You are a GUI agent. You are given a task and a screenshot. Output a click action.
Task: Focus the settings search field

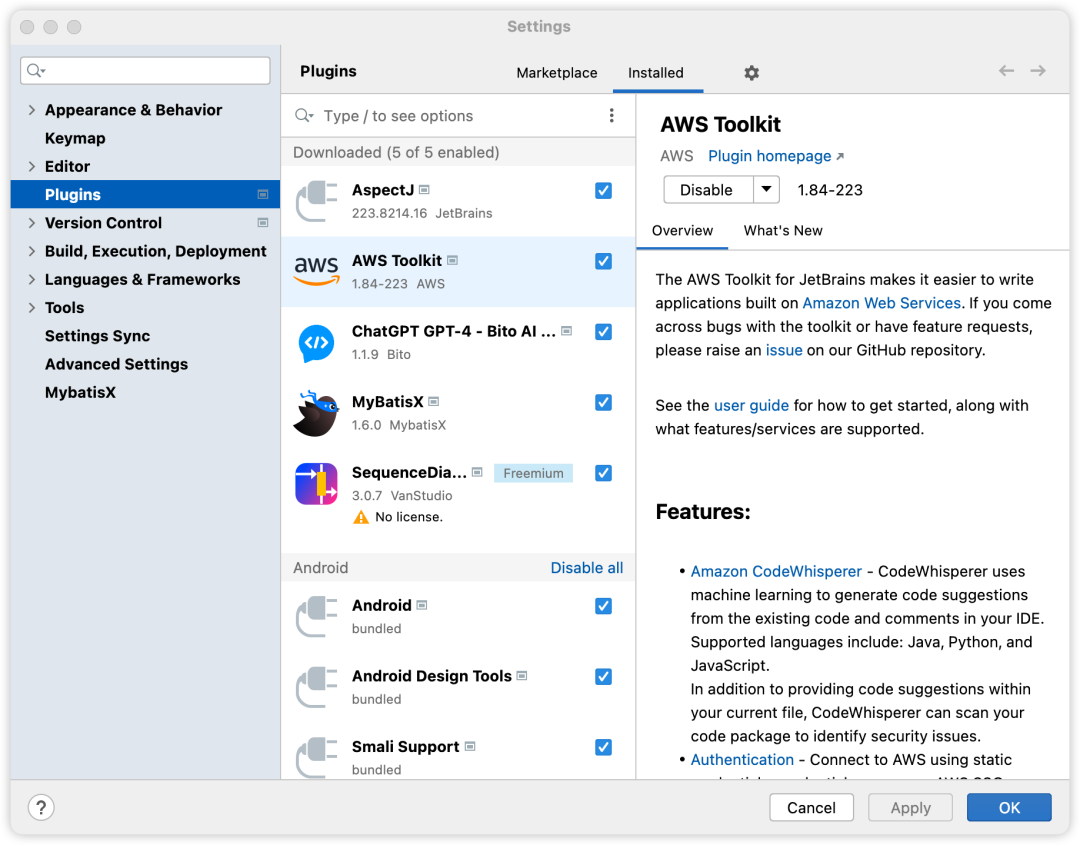tap(145, 71)
